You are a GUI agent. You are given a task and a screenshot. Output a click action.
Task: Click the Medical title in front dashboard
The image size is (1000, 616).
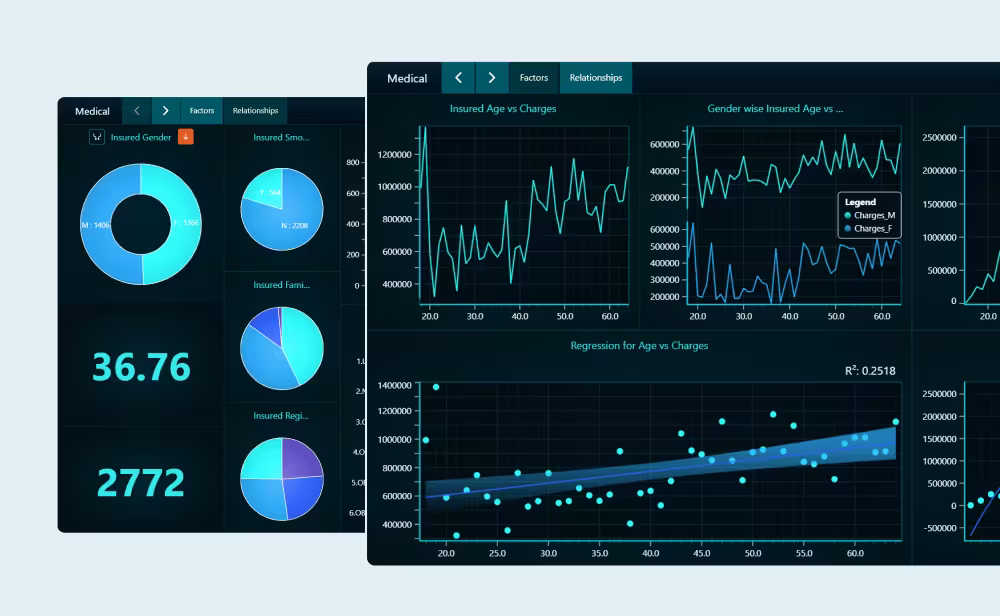[407, 78]
